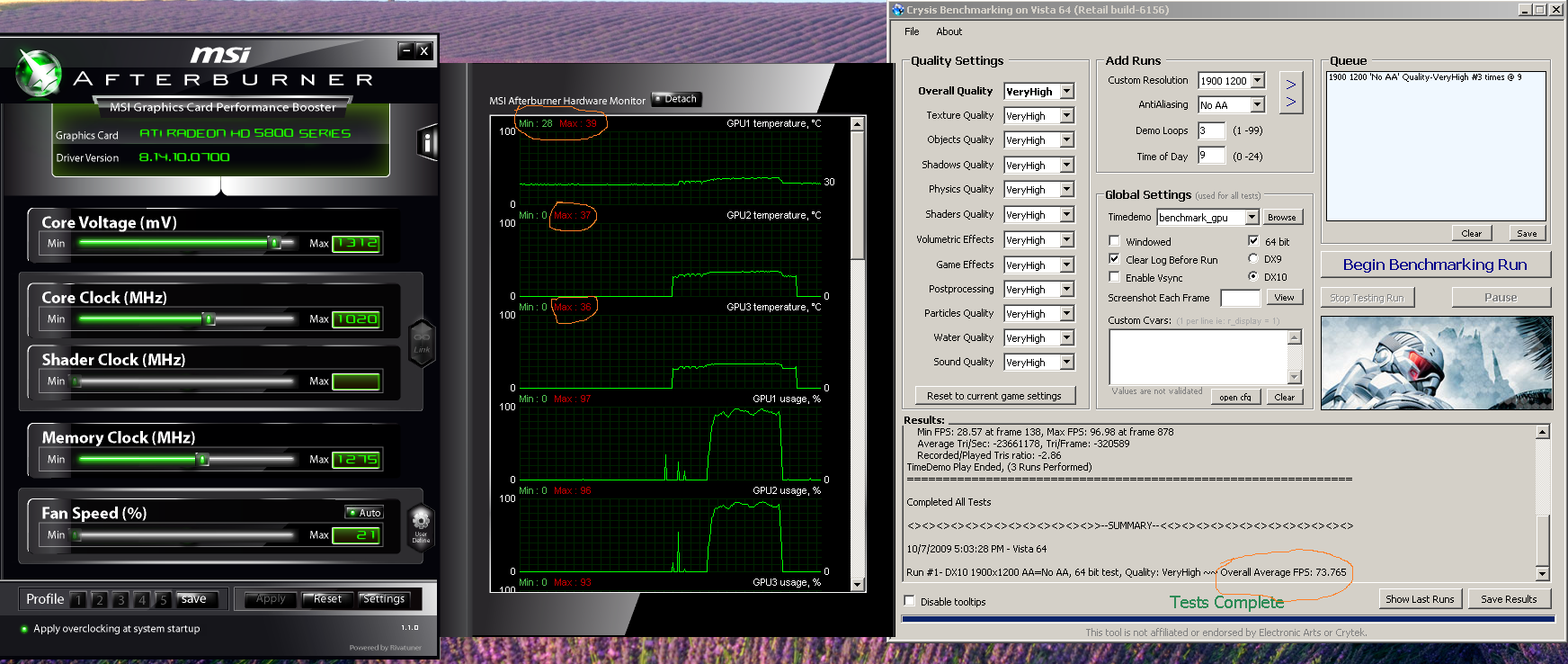Click the View screenshot button

[x=1284, y=298]
